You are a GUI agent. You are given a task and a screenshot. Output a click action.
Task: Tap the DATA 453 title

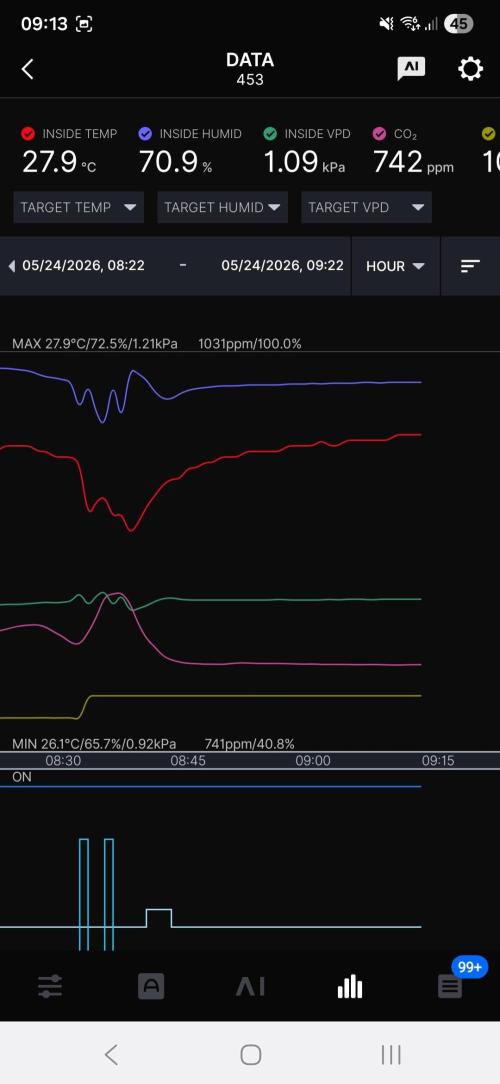[x=250, y=68]
